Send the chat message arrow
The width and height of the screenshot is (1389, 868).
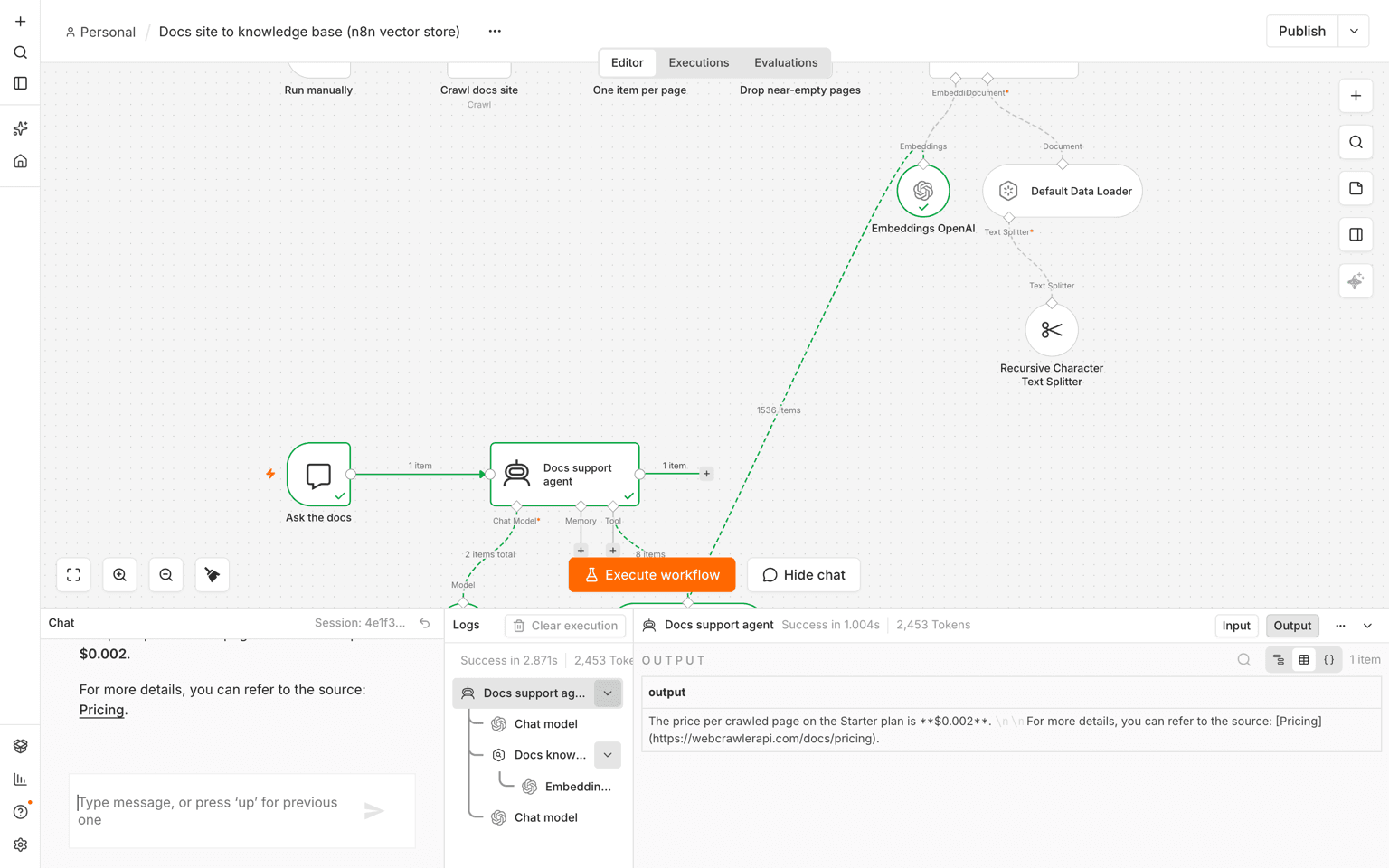point(374,811)
